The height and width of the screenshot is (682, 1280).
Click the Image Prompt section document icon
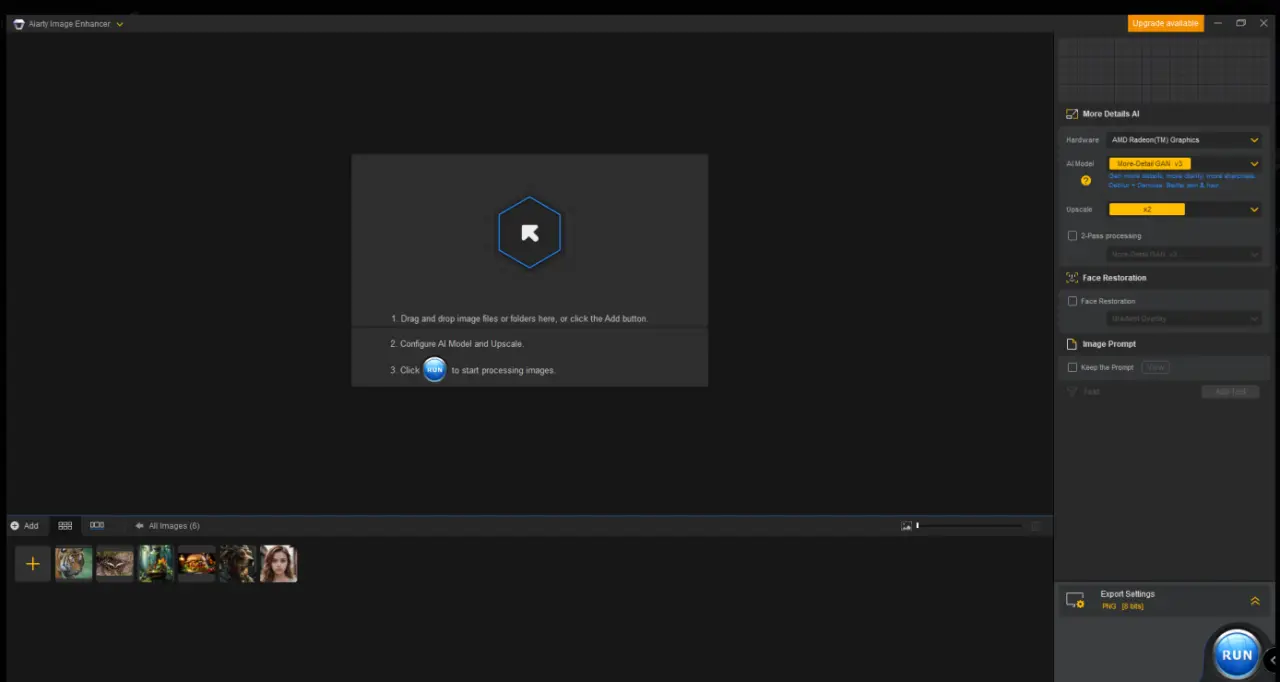(1072, 344)
